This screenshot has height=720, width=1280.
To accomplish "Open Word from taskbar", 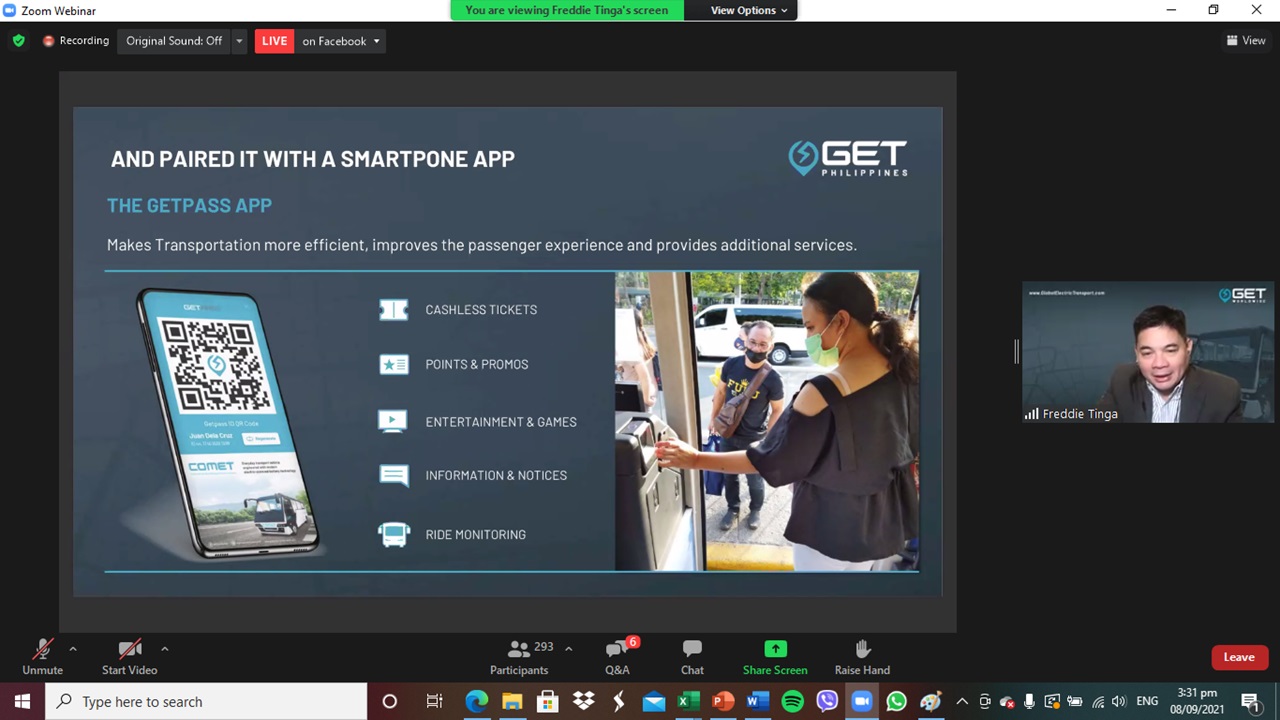I will pyautogui.click(x=757, y=701).
